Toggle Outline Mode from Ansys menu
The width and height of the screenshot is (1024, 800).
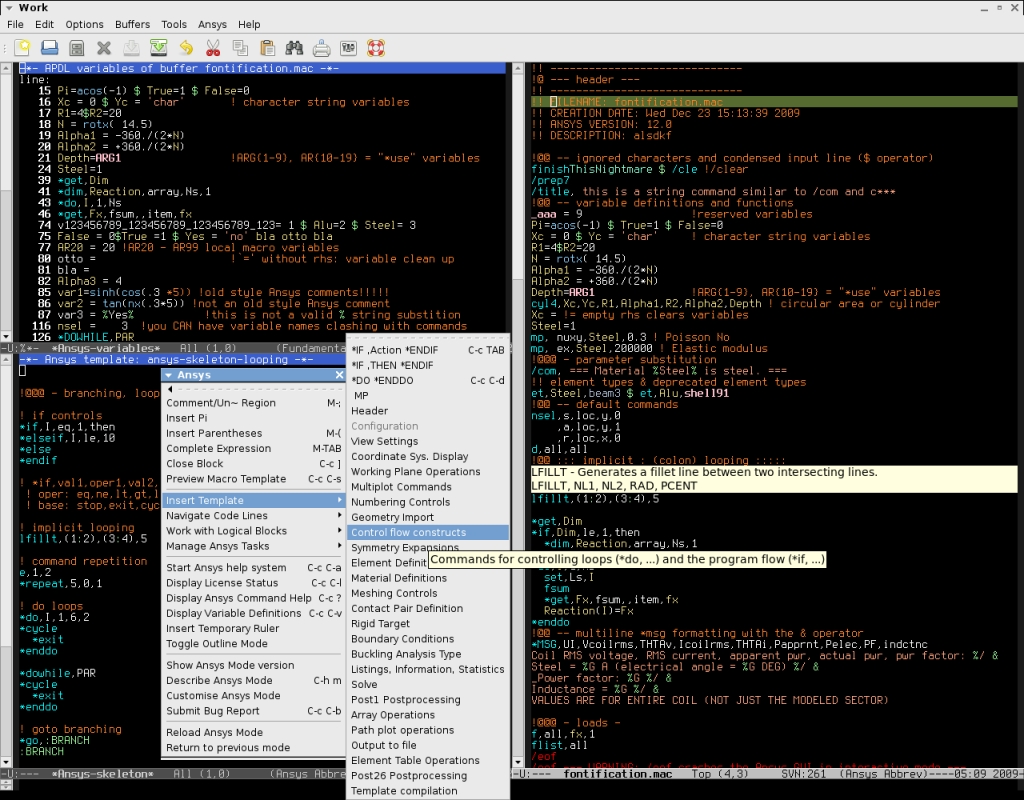(253, 643)
